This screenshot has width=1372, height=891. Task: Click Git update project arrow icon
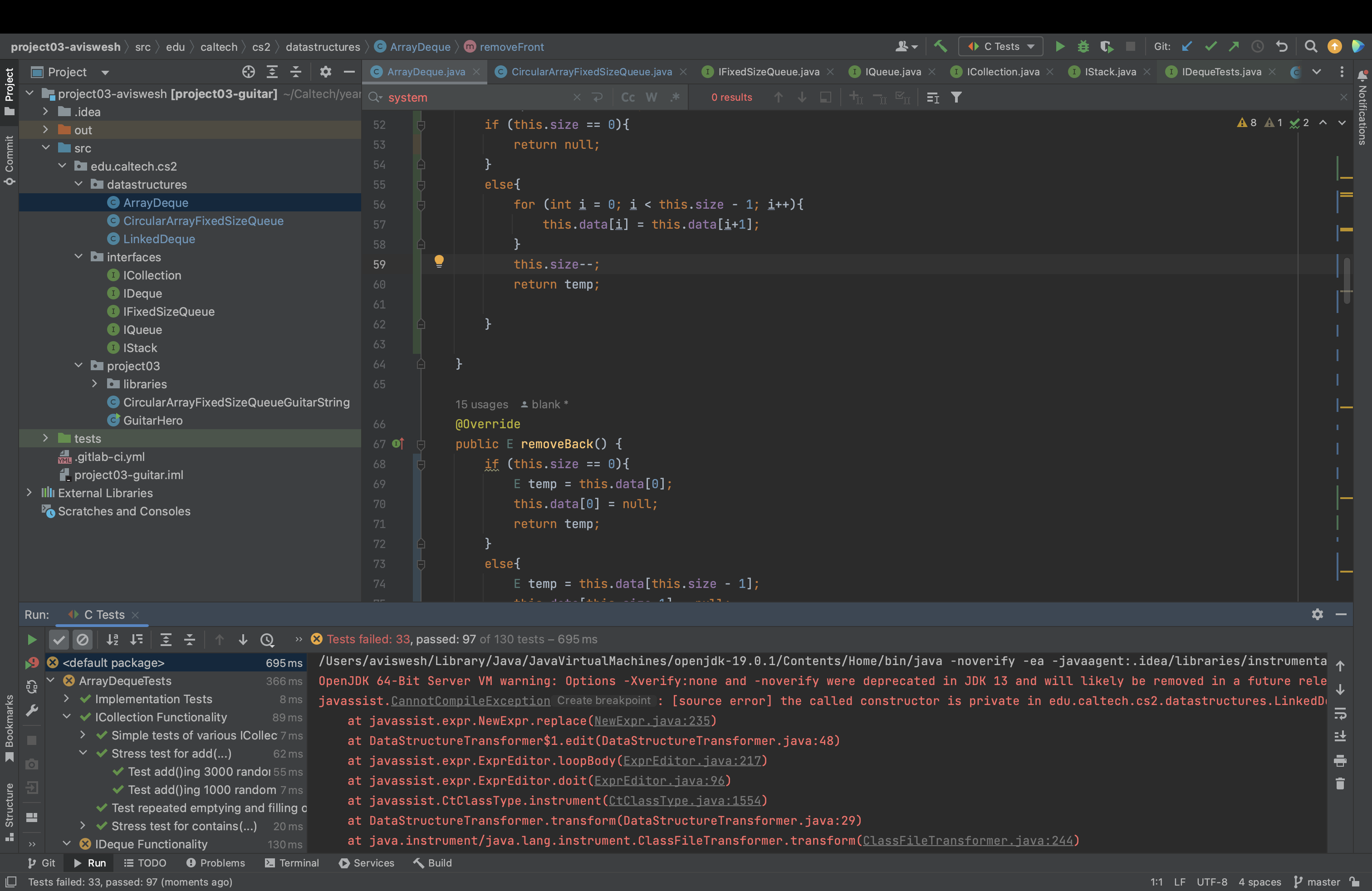click(x=1187, y=47)
